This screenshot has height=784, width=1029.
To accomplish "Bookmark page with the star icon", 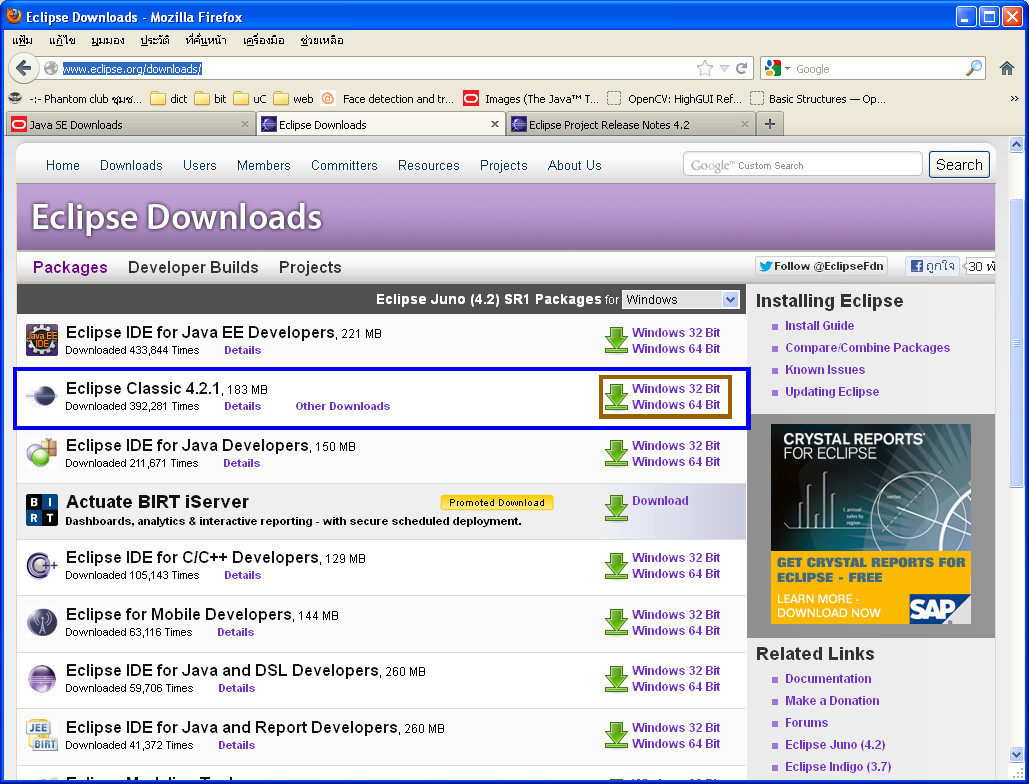I will point(705,68).
